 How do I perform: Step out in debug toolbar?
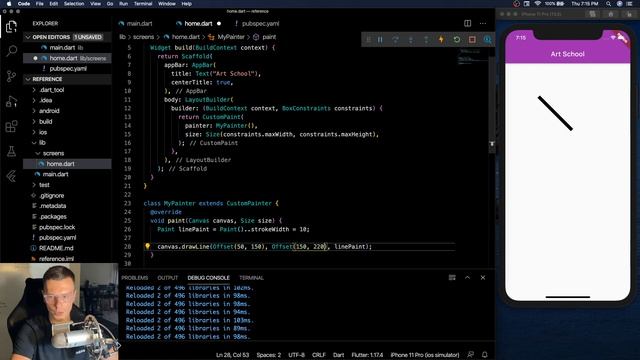(426, 40)
